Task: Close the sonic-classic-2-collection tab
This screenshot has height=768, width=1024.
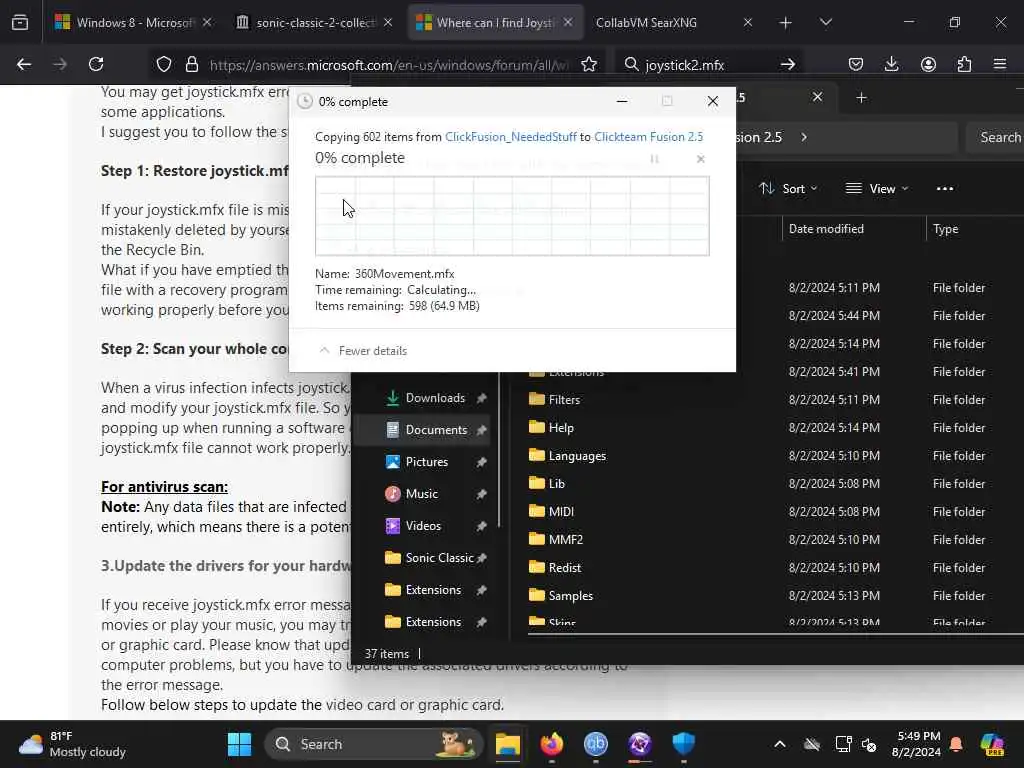Action: point(388,22)
